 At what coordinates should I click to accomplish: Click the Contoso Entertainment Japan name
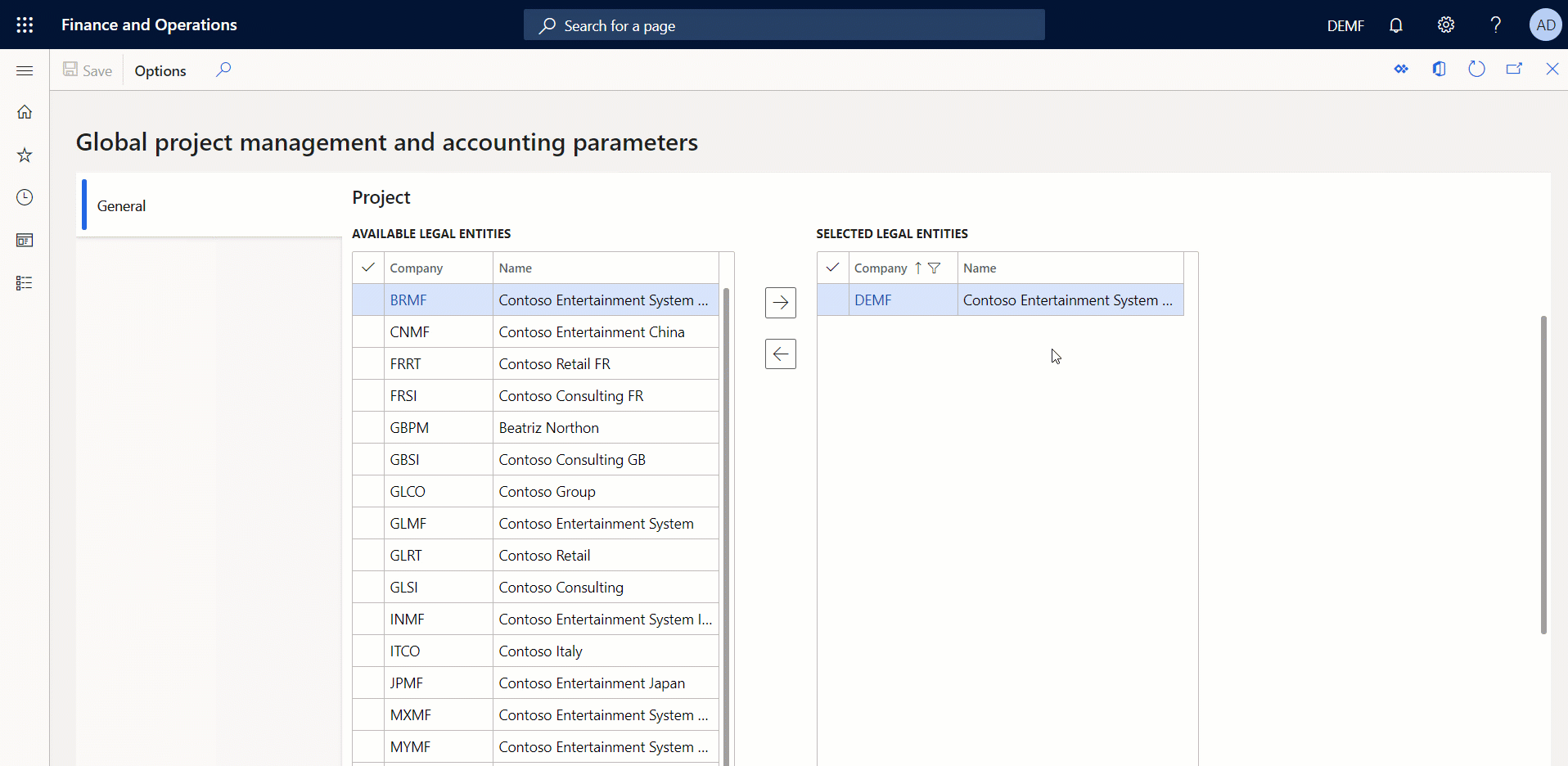593,683
